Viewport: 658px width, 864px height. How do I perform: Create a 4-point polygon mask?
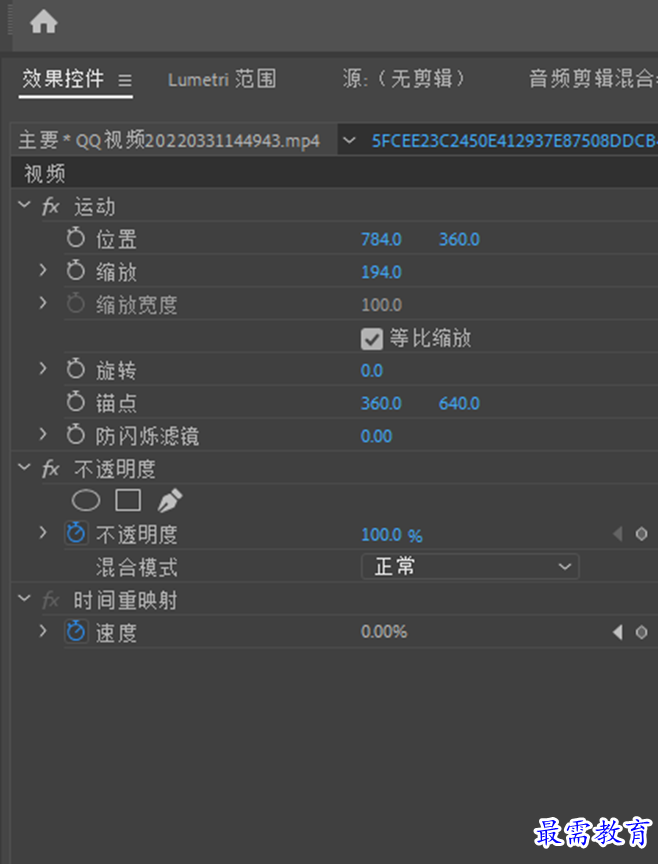[x=128, y=500]
